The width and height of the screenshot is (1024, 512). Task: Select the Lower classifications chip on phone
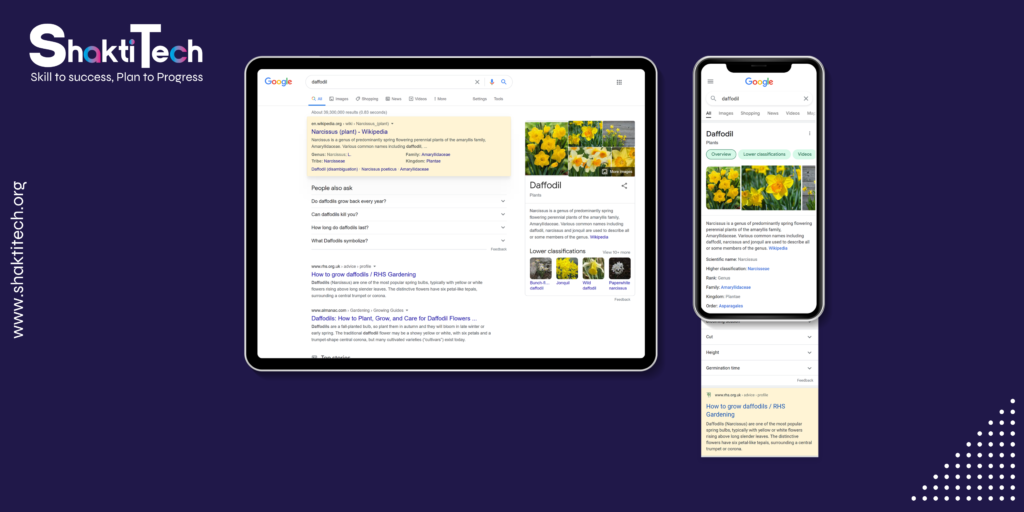coord(764,154)
